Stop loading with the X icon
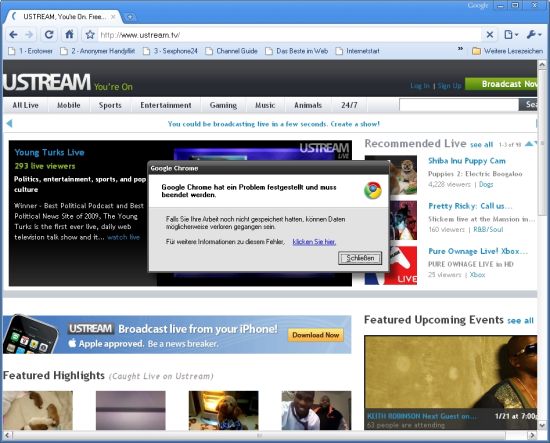The height and width of the screenshot is (443, 550). (x=490, y=35)
